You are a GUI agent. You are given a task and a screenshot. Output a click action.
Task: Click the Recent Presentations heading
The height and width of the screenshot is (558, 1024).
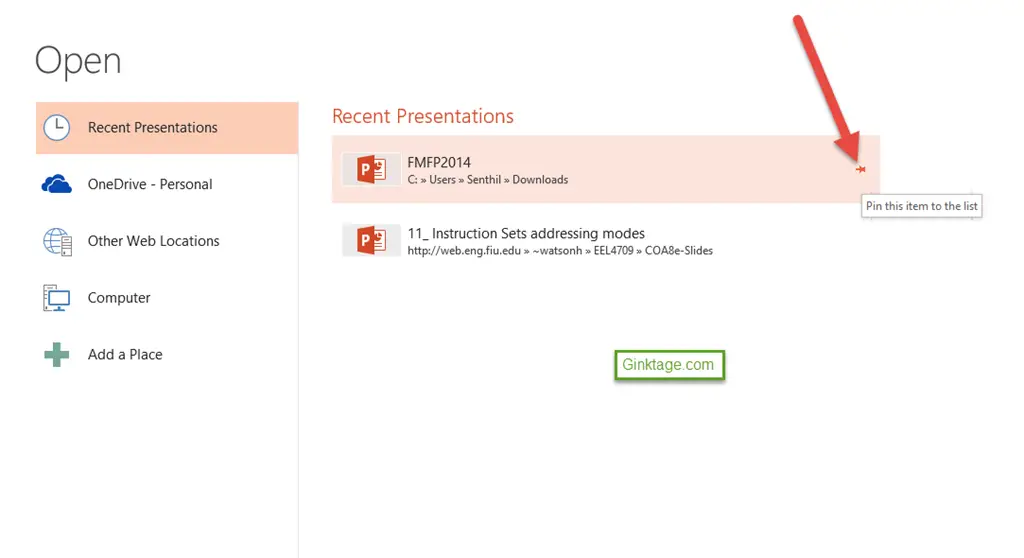[x=423, y=116]
